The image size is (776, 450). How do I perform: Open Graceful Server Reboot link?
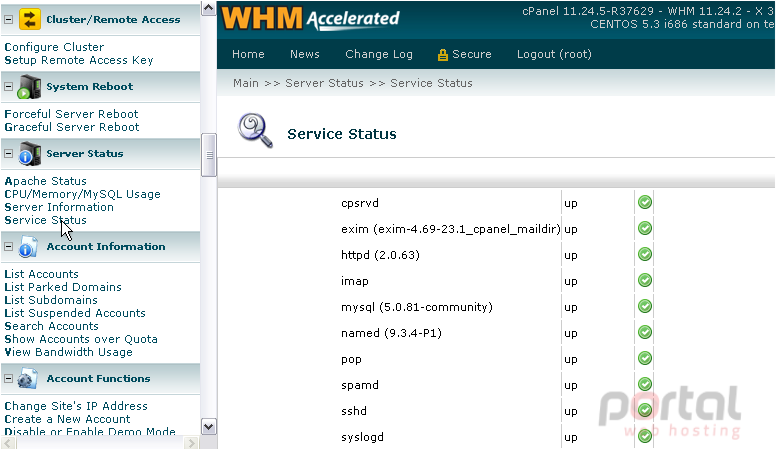point(72,127)
